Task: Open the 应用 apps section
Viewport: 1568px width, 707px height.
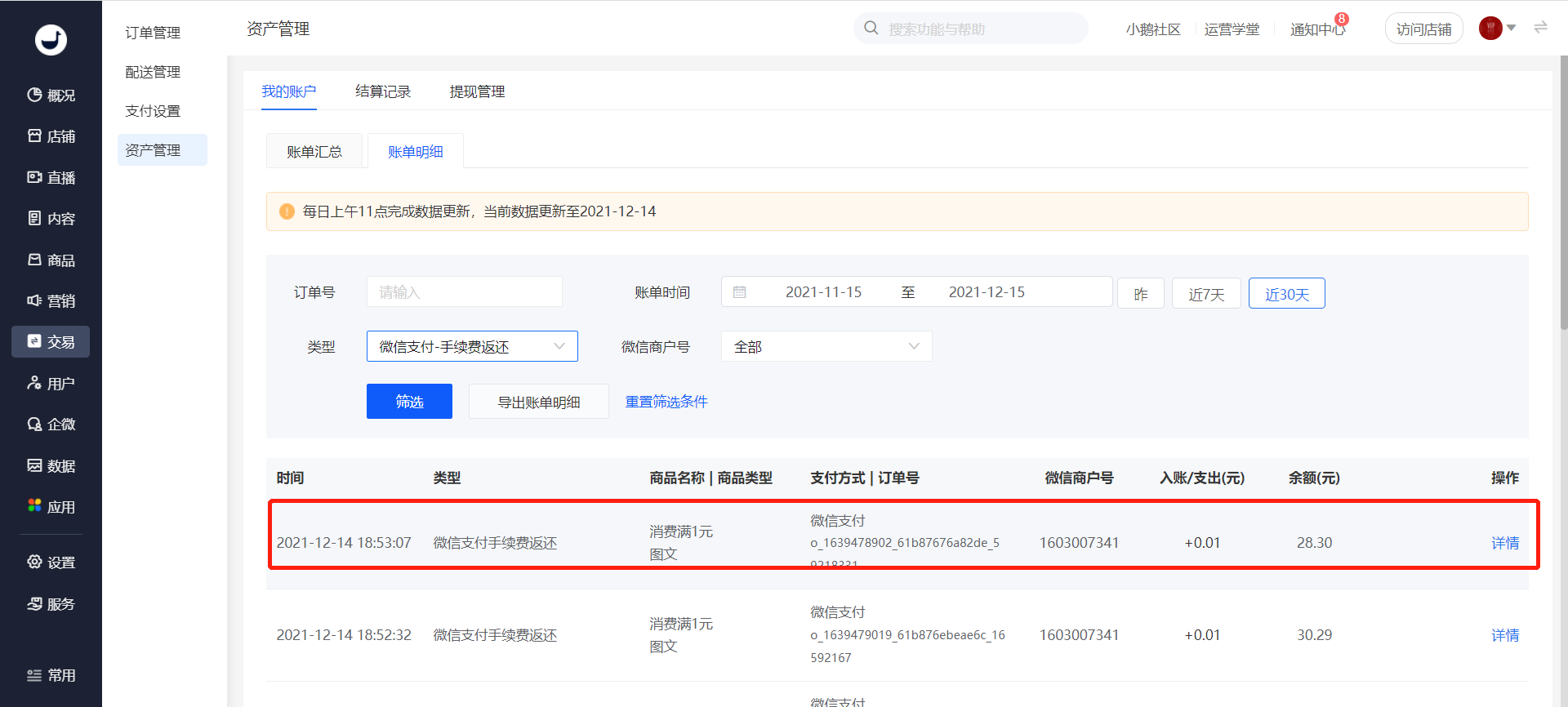Action: 51,507
